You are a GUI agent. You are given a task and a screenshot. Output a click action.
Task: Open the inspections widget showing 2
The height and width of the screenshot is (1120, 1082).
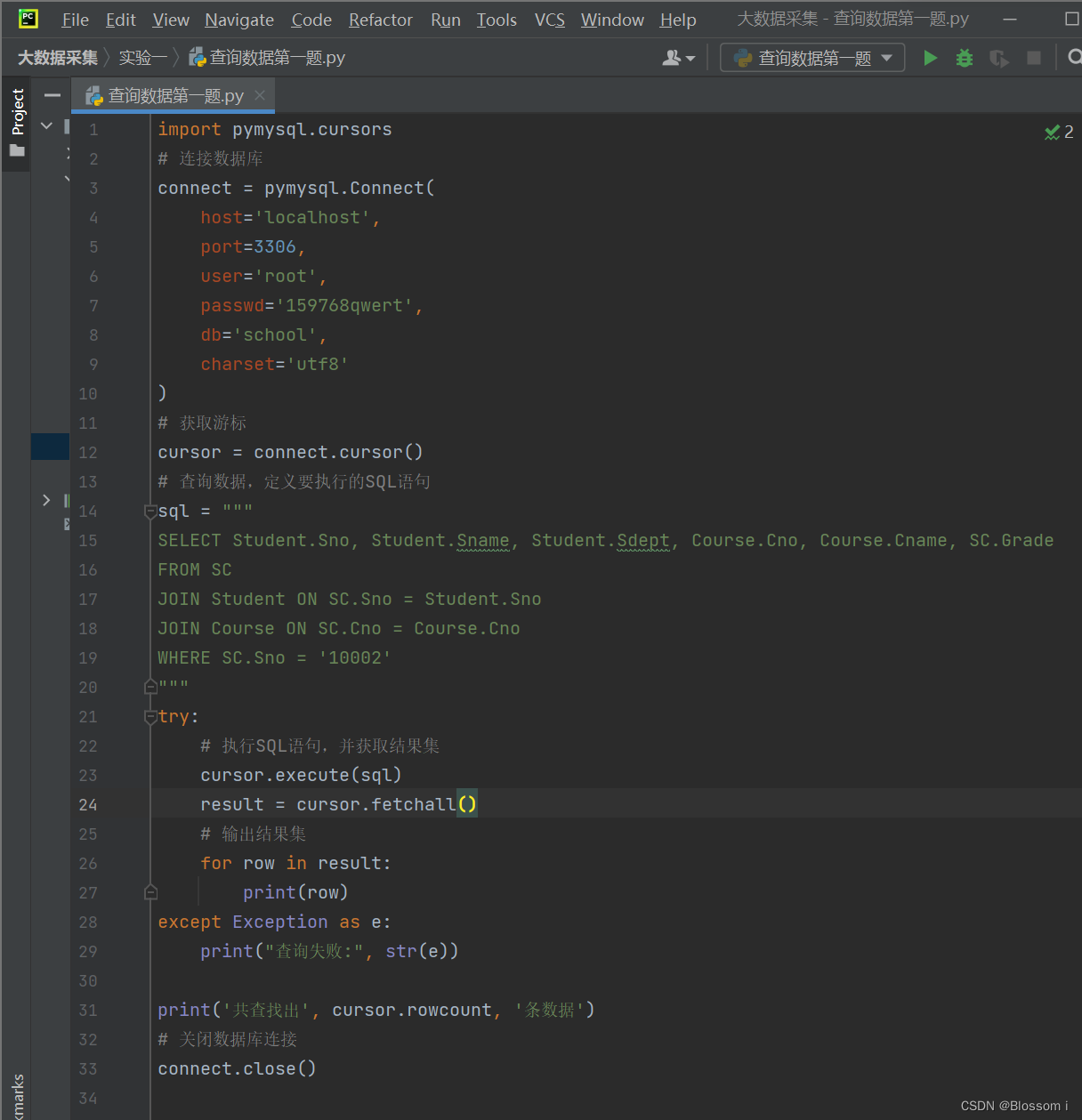click(x=1059, y=132)
